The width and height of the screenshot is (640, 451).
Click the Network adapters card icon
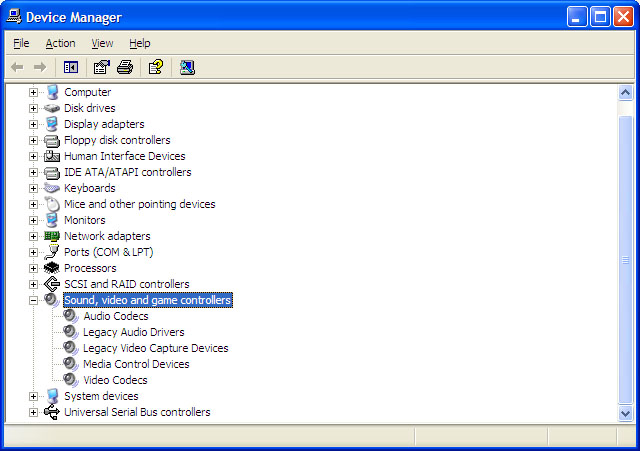coord(52,236)
